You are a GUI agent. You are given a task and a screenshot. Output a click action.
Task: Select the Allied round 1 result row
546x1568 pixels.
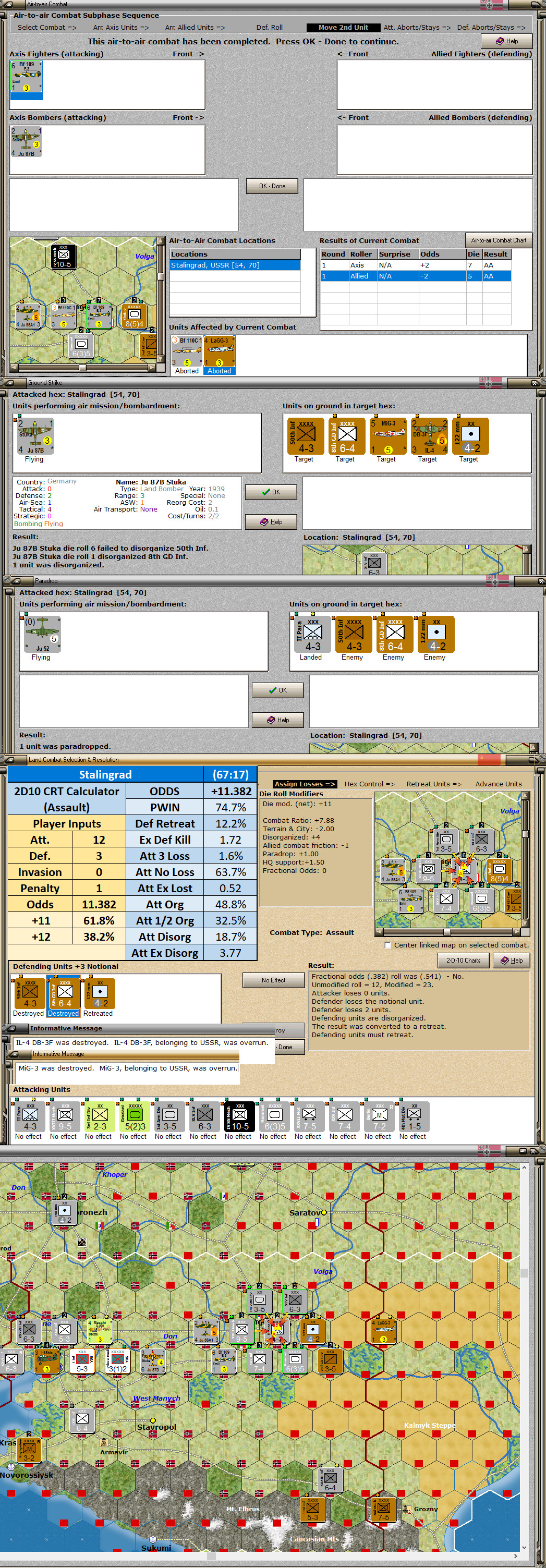pos(416,276)
